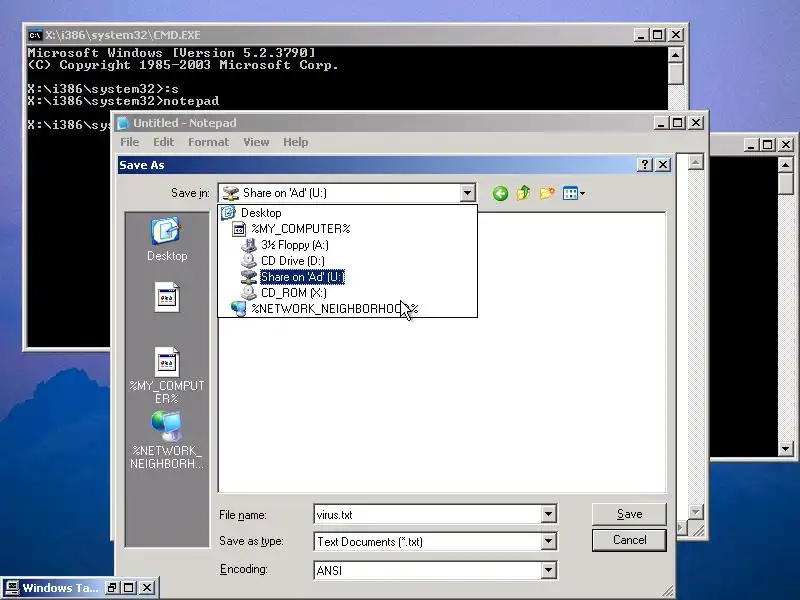Collapse the Save in drop-down arrow

(x=467, y=193)
